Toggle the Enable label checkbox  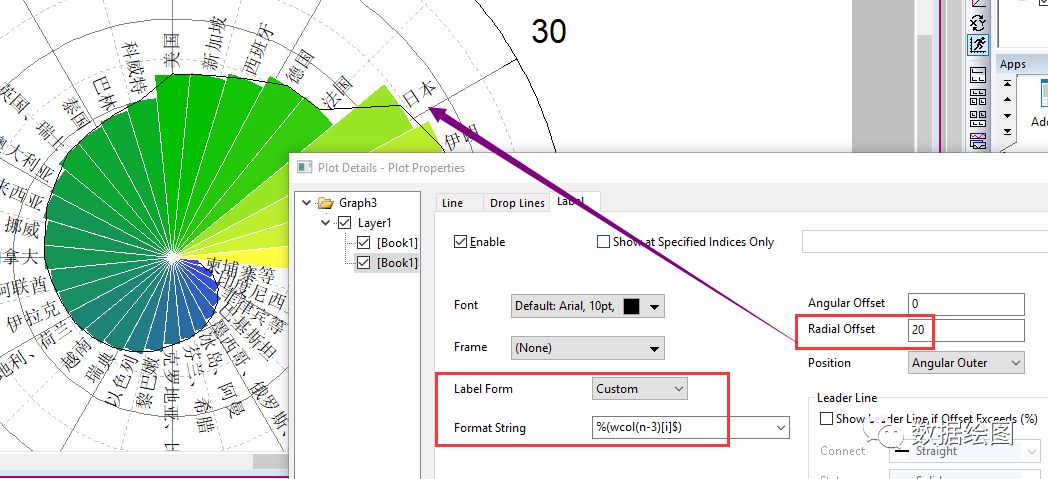coord(460,242)
